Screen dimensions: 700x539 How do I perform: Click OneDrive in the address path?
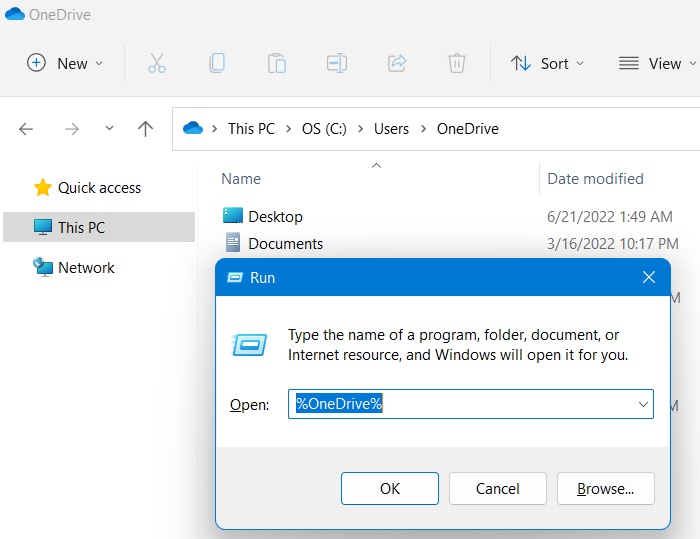click(x=467, y=129)
